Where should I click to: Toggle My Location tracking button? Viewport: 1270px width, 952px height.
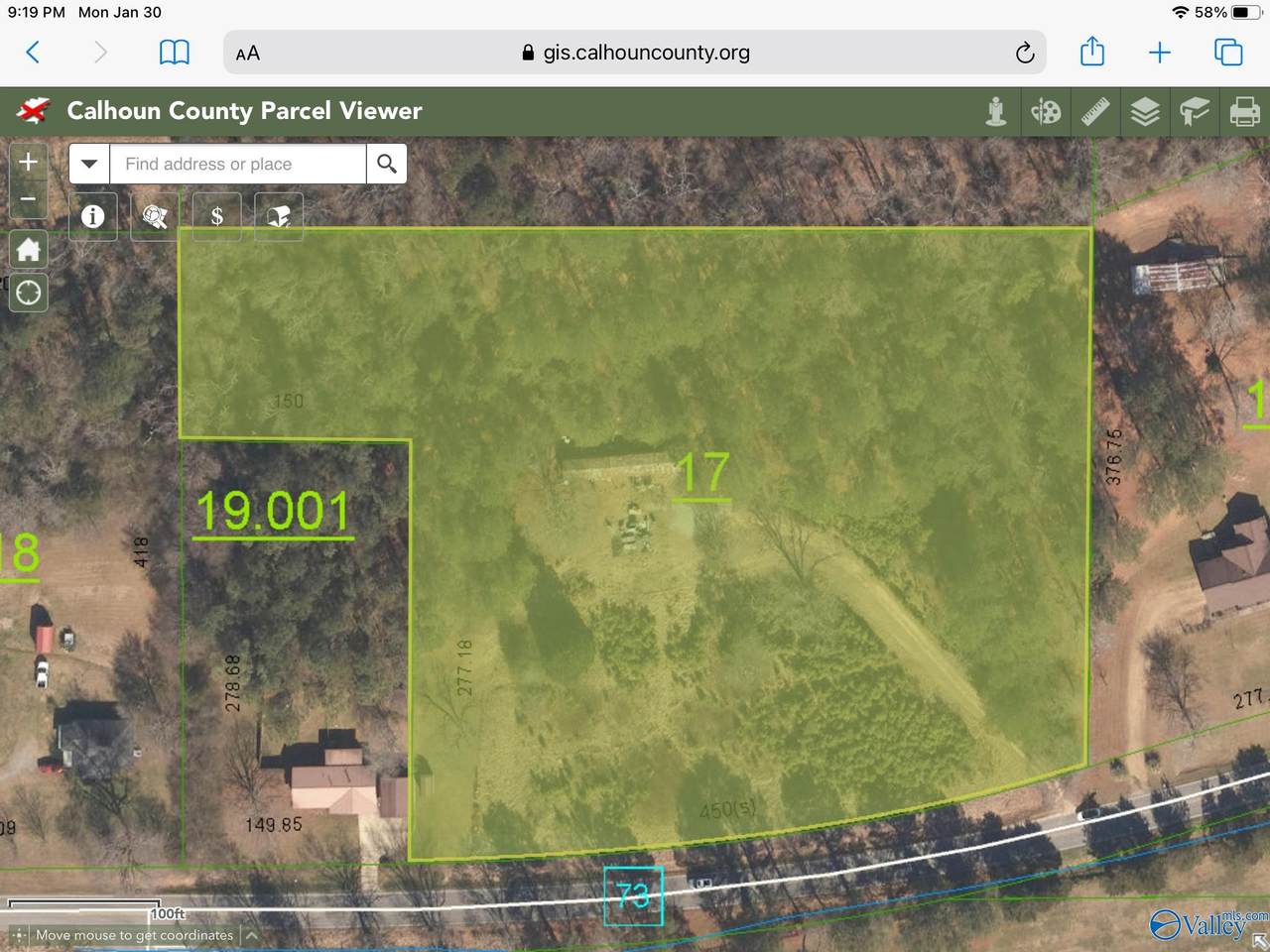29,293
